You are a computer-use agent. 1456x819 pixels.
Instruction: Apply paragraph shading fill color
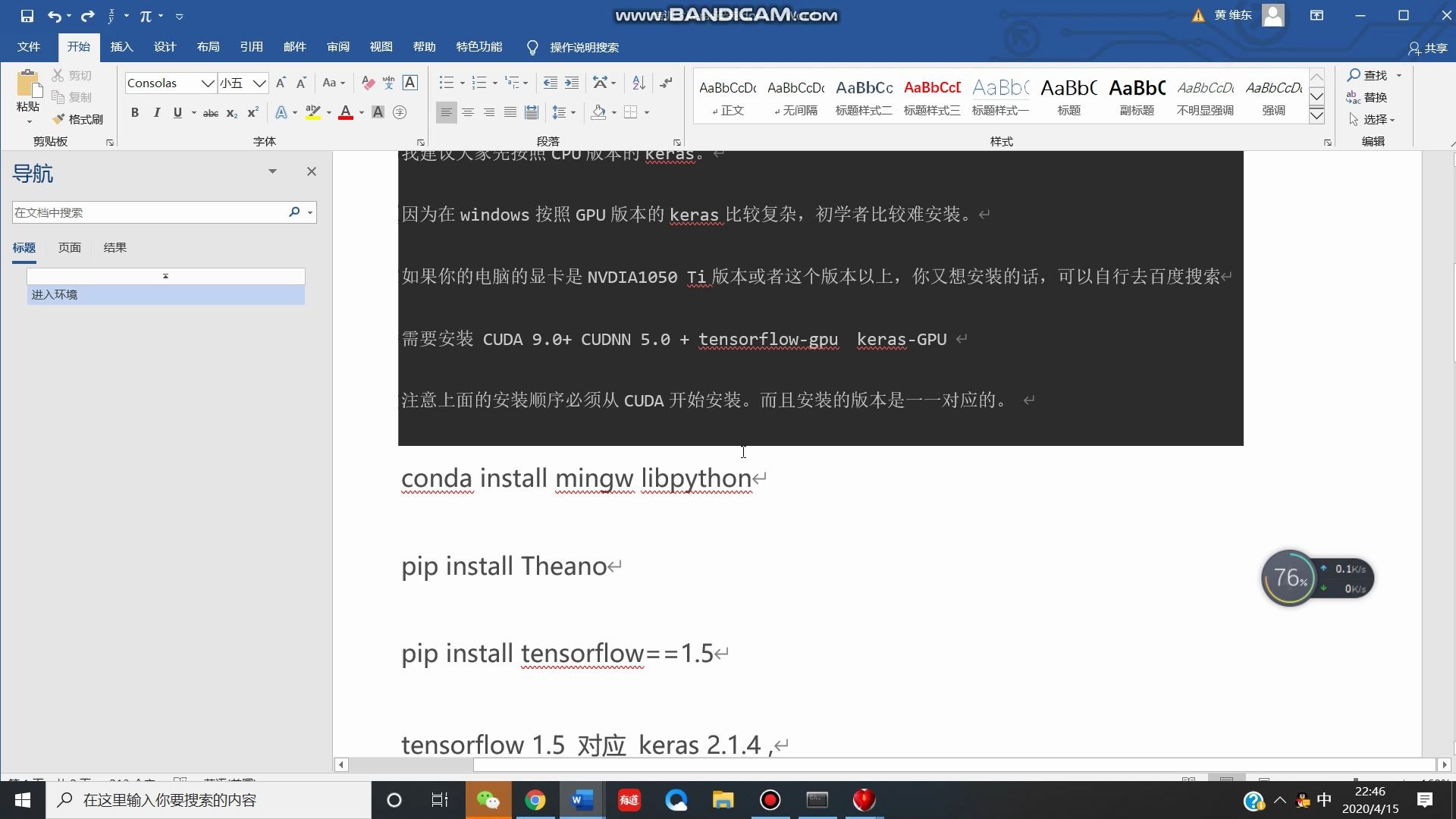(598, 112)
